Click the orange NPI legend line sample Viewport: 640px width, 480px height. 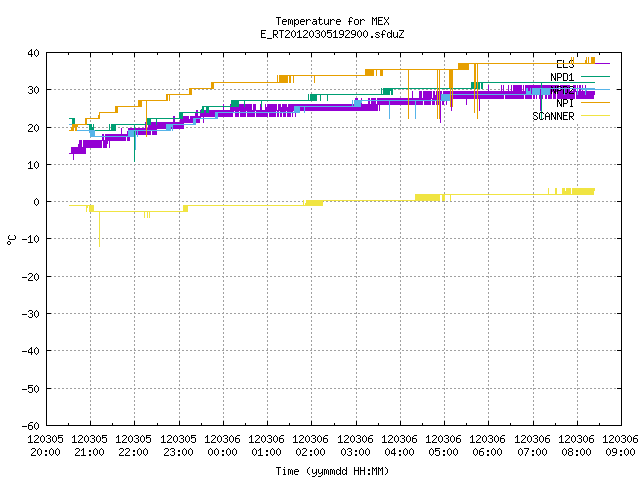(595, 102)
